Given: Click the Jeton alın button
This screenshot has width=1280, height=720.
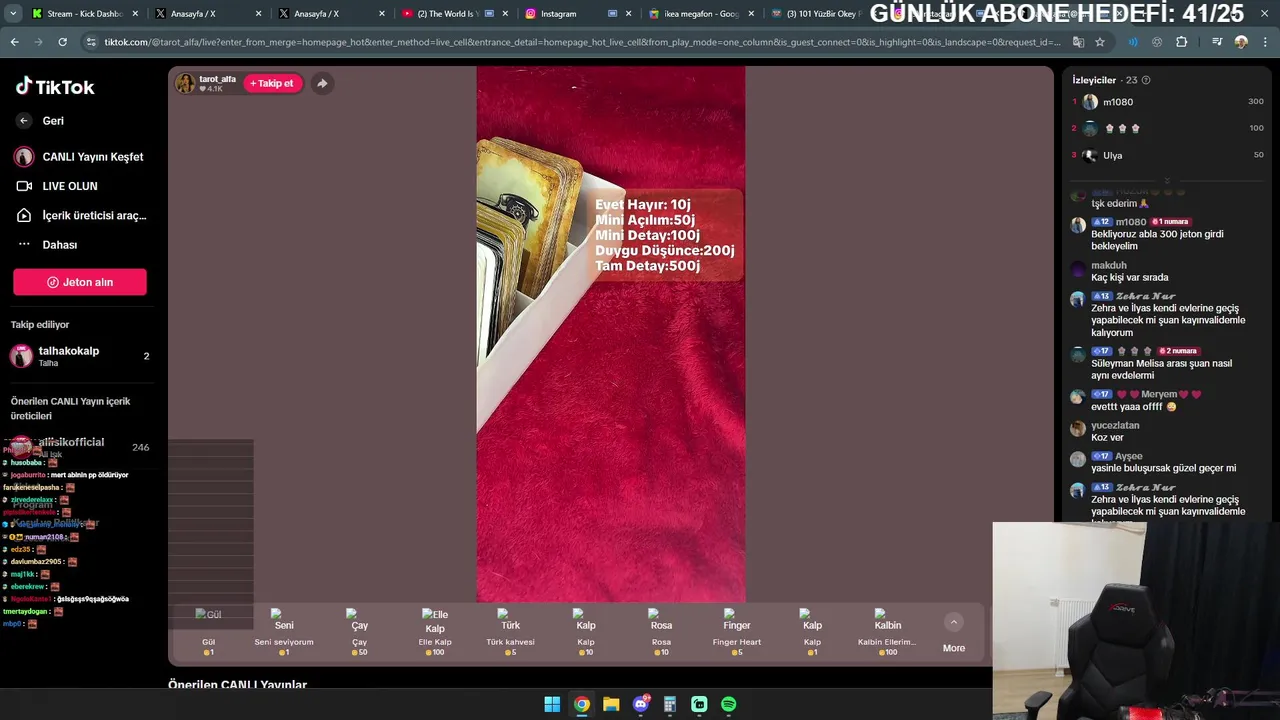Looking at the screenshot, I should tap(80, 282).
